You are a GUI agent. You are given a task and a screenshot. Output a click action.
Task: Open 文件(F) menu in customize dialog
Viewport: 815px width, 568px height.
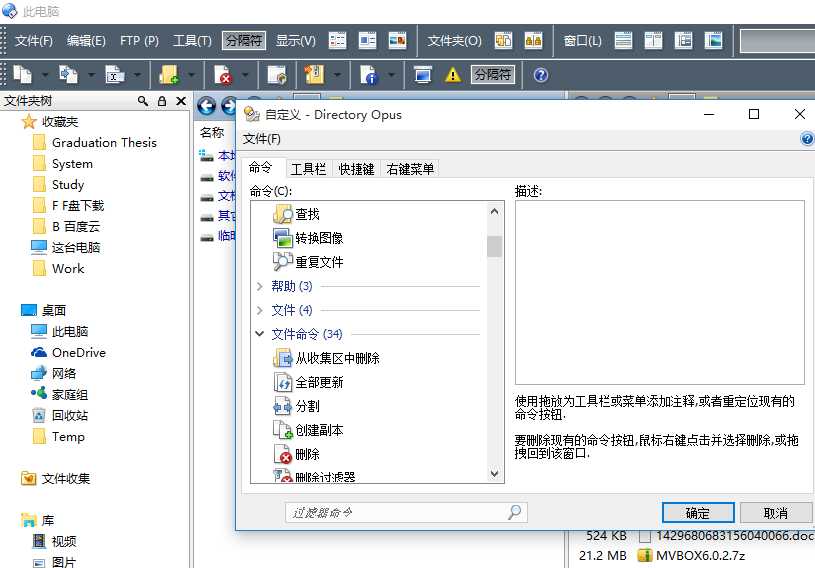click(261, 139)
